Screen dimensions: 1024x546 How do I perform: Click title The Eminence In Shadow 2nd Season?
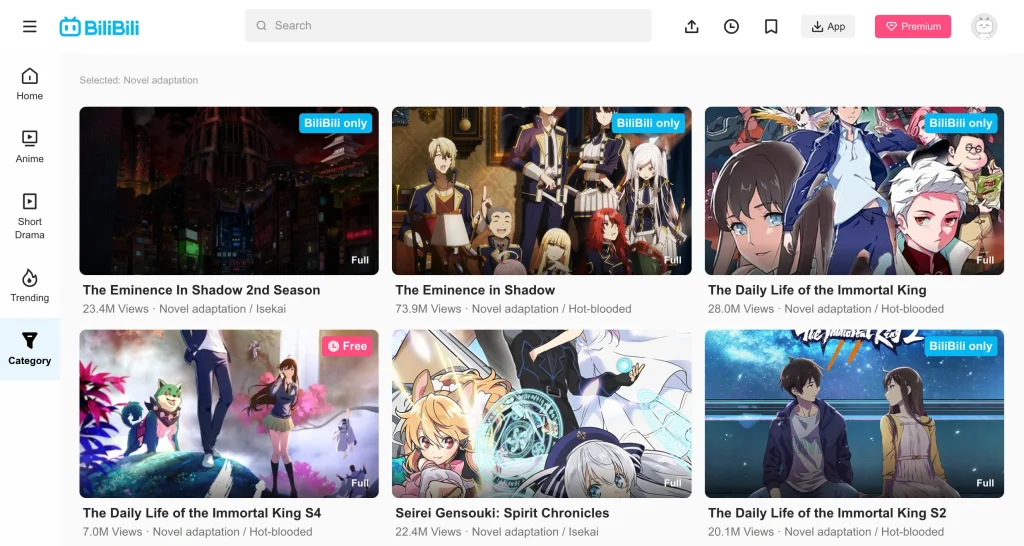pos(201,290)
